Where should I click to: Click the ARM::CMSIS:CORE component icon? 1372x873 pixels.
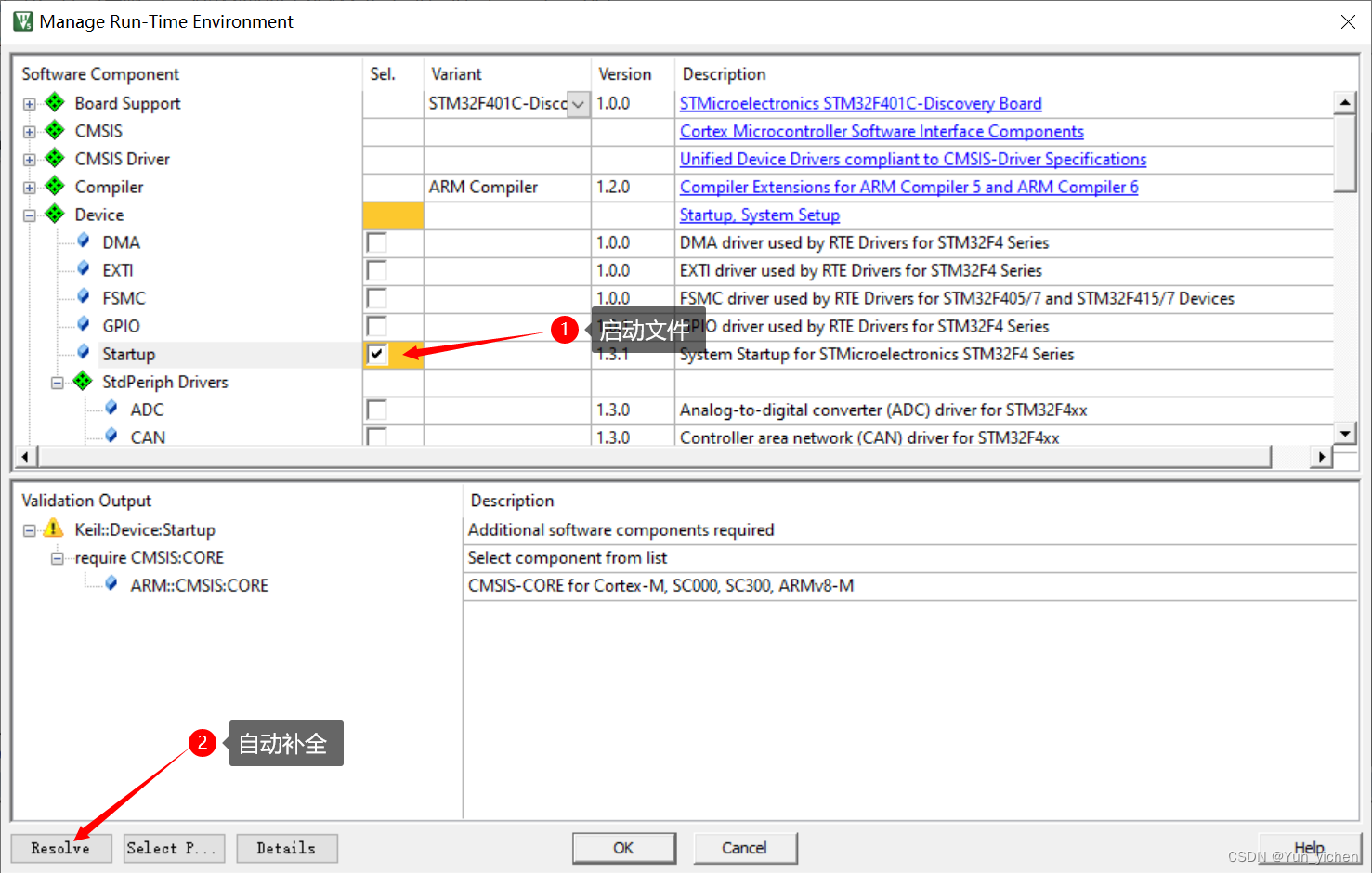(x=111, y=584)
